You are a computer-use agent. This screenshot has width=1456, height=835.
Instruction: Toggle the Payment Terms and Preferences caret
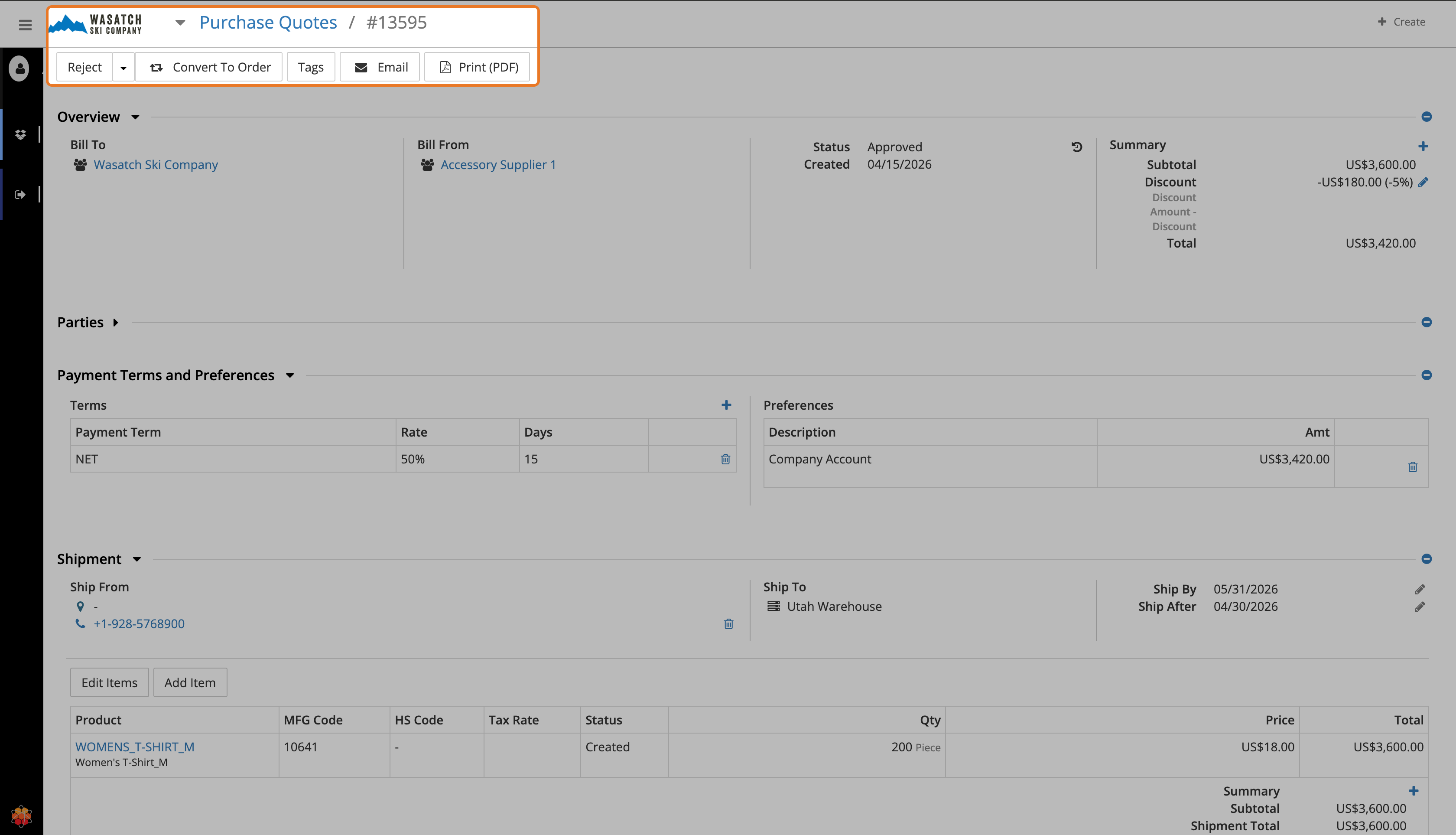(x=290, y=375)
